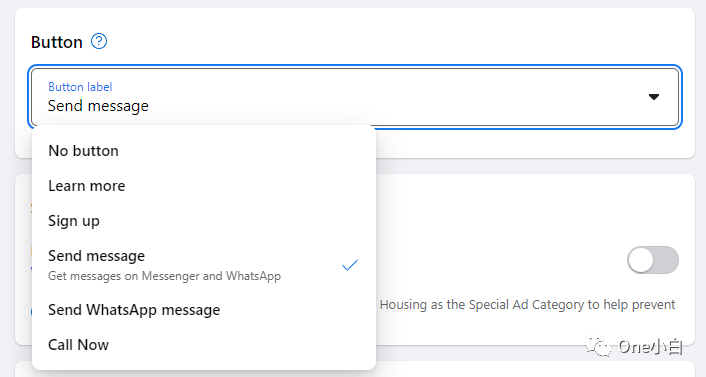
Task: Pick the 'Sign up' option
Action: (204, 221)
